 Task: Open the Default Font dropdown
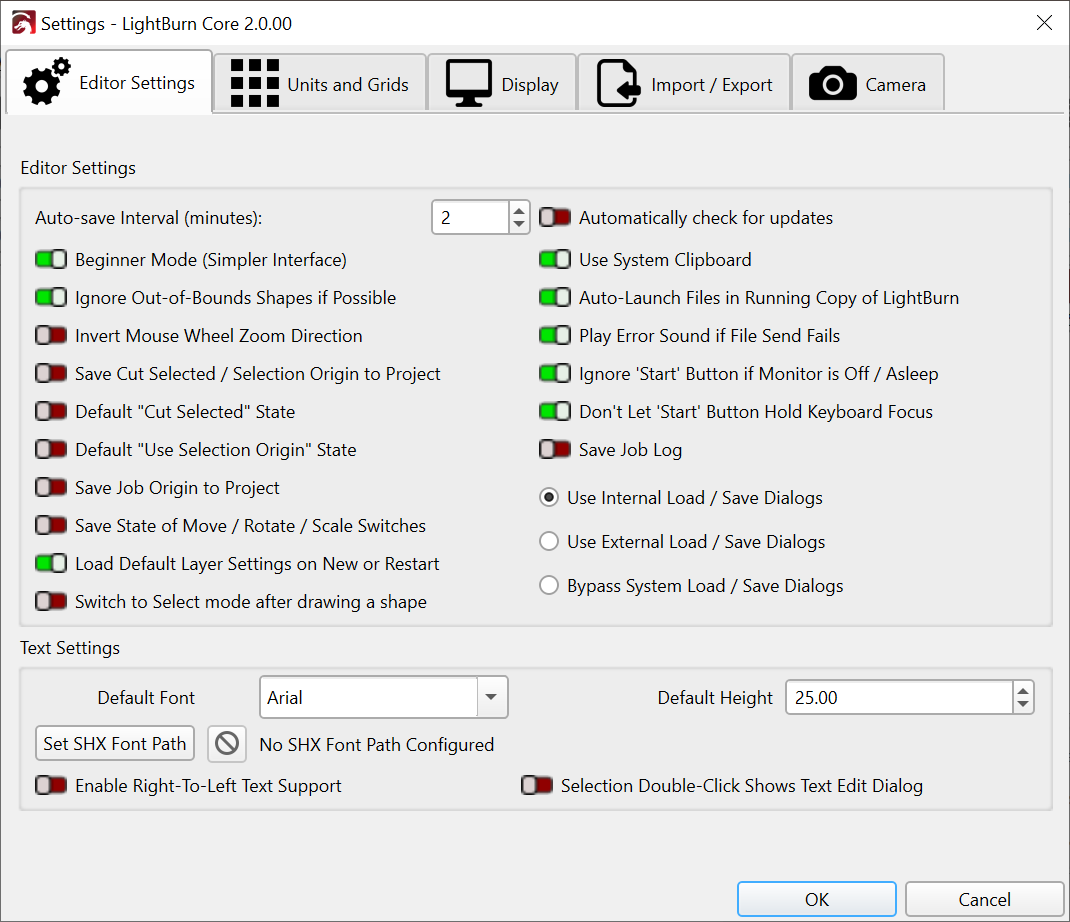click(x=491, y=698)
